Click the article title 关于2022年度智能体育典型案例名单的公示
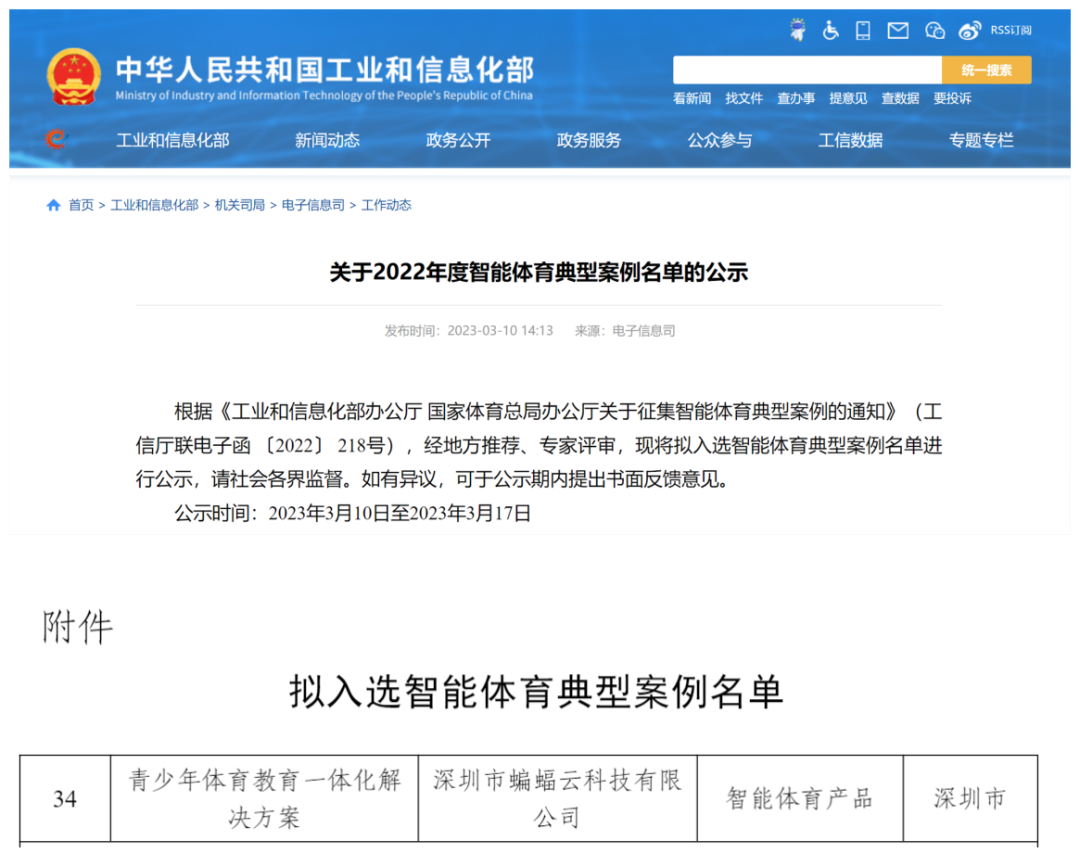 539,272
